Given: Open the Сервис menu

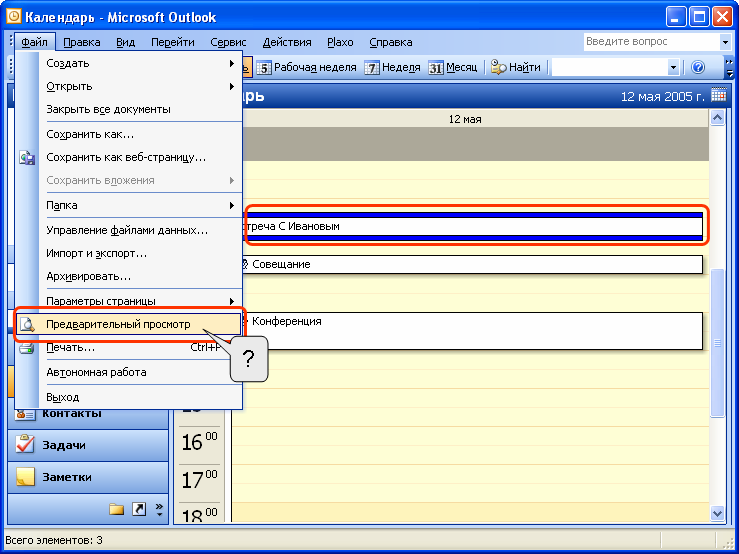Looking at the screenshot, I should pyautogui.click(x=228, y=42).
